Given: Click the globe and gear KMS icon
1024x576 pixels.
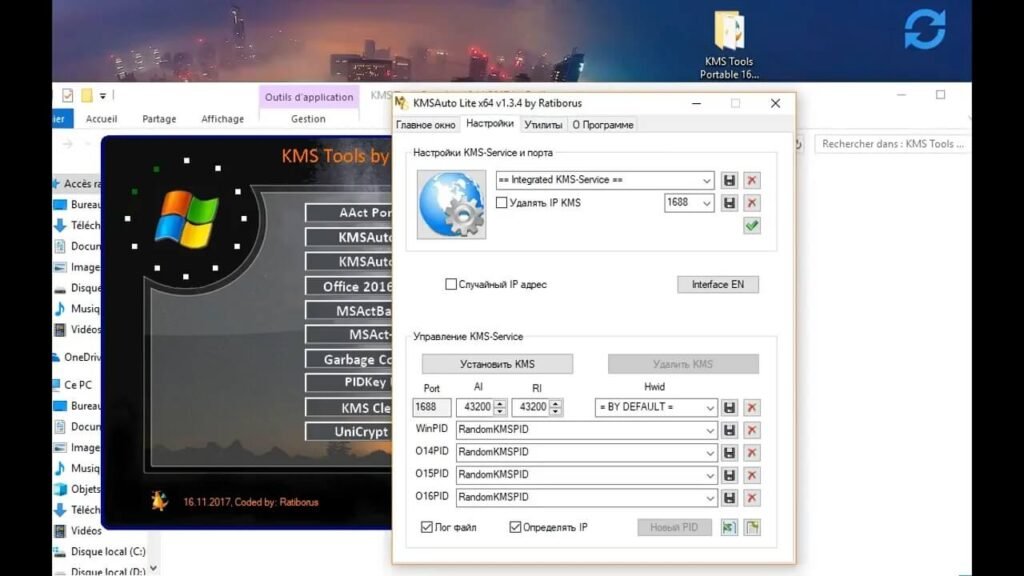Looking at the screenshot, I should (x=451, y=204).
